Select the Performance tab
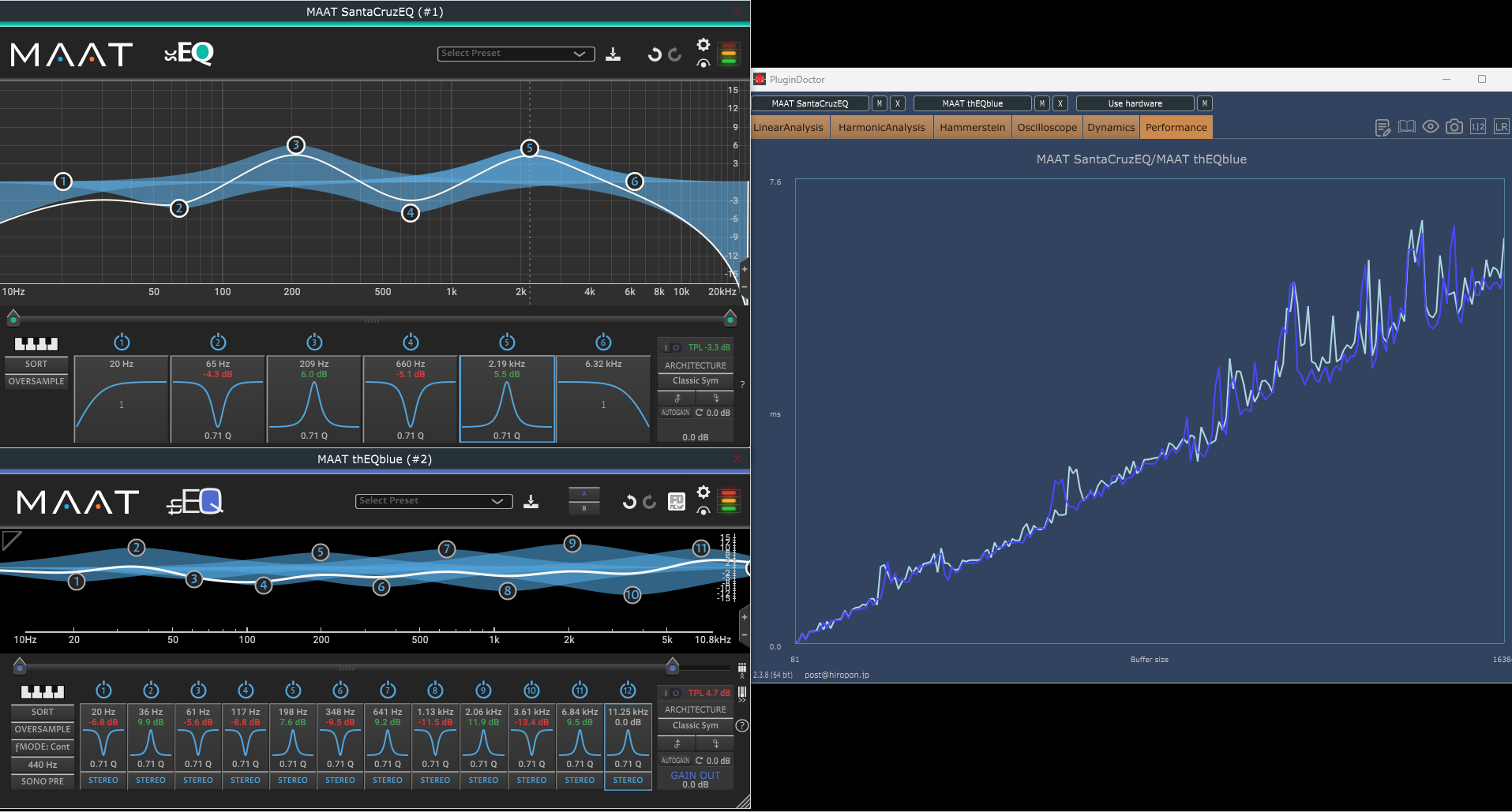Screen dimensions: 1512x812 click(1176, 127)
